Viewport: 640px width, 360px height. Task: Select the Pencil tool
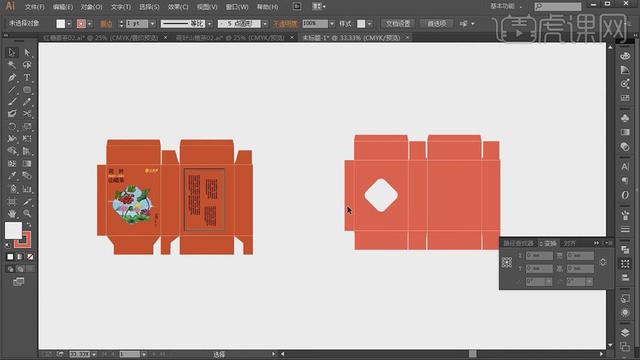[x=27, y=102]
